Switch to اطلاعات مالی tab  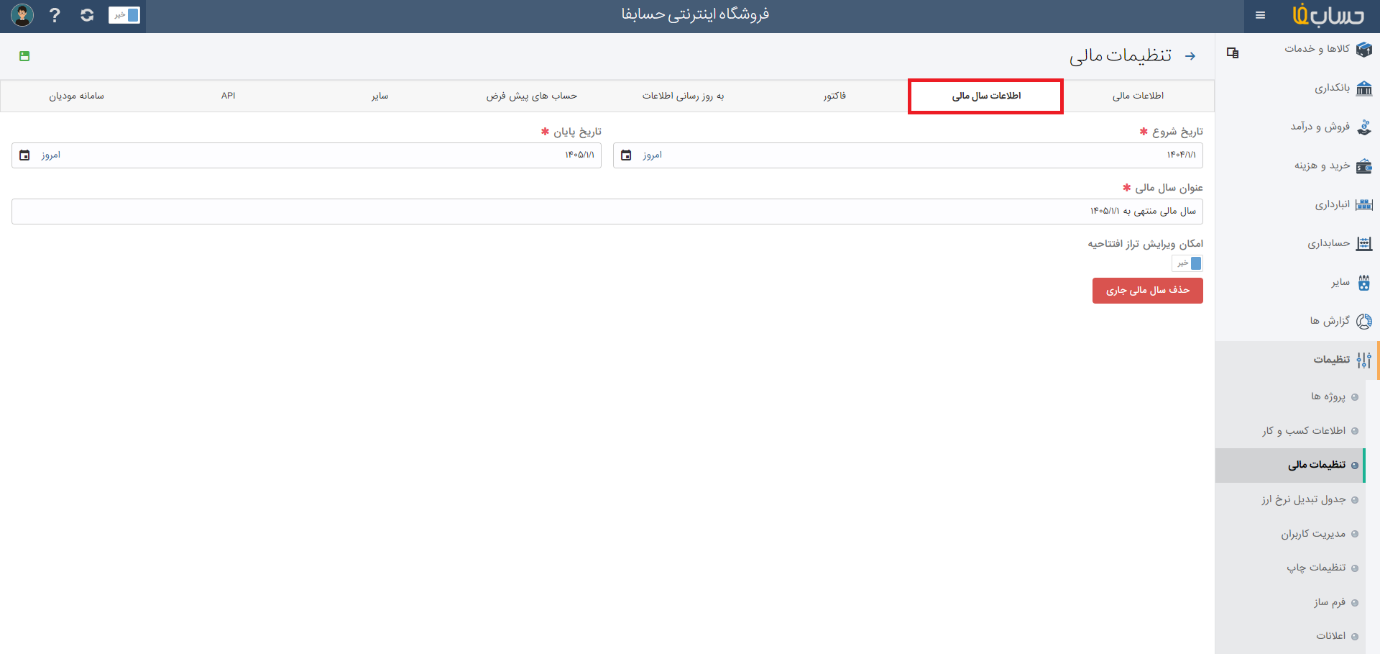coord(1138,96)
